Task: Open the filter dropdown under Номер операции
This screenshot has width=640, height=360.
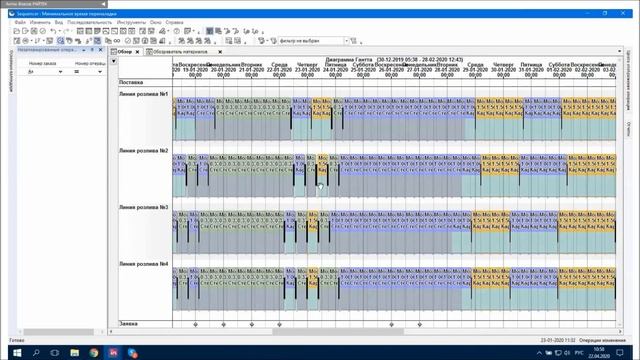Action: click(100, 72)
